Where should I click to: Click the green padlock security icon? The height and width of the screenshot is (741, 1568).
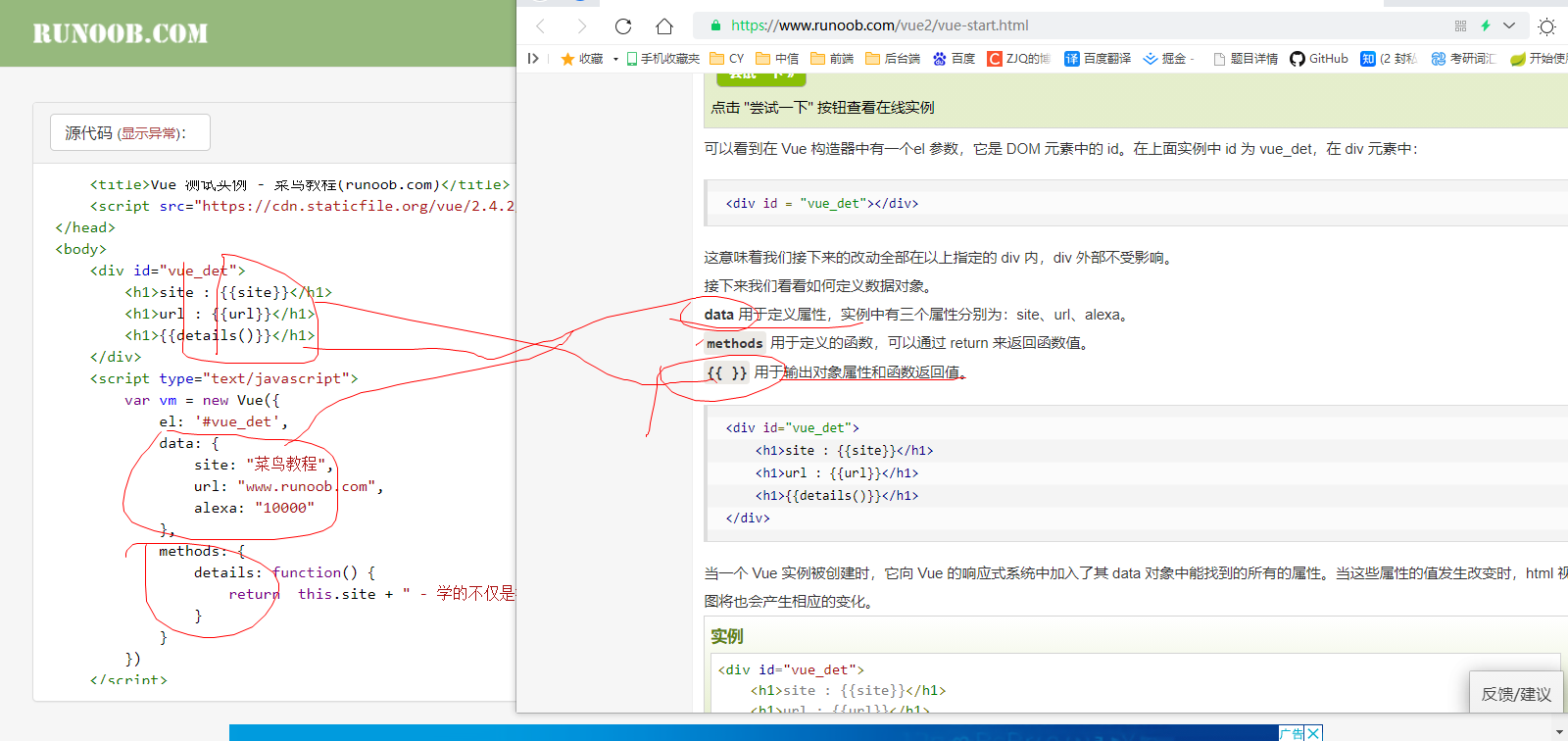click(x=715, y=25)
